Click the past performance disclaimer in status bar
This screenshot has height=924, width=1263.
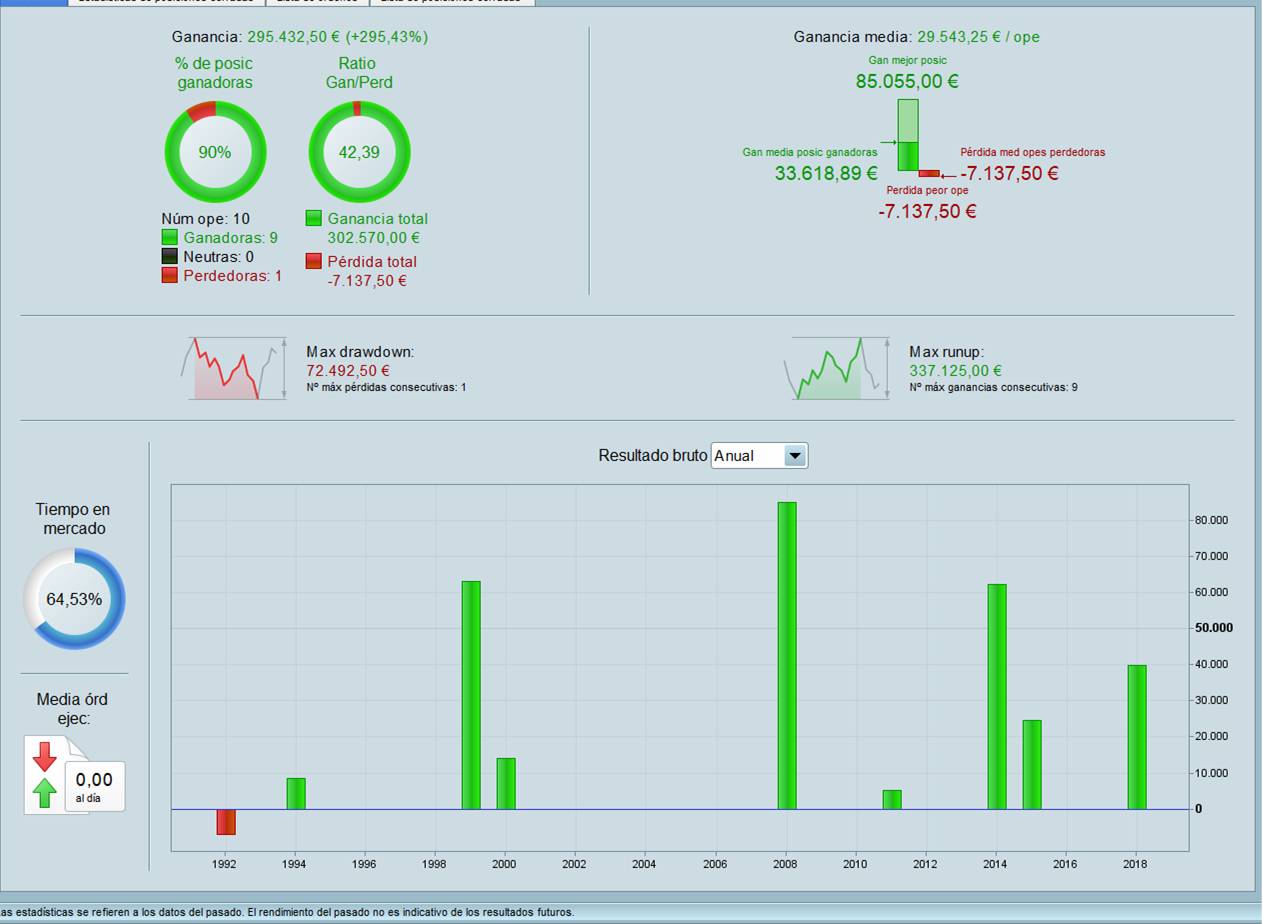288,912
